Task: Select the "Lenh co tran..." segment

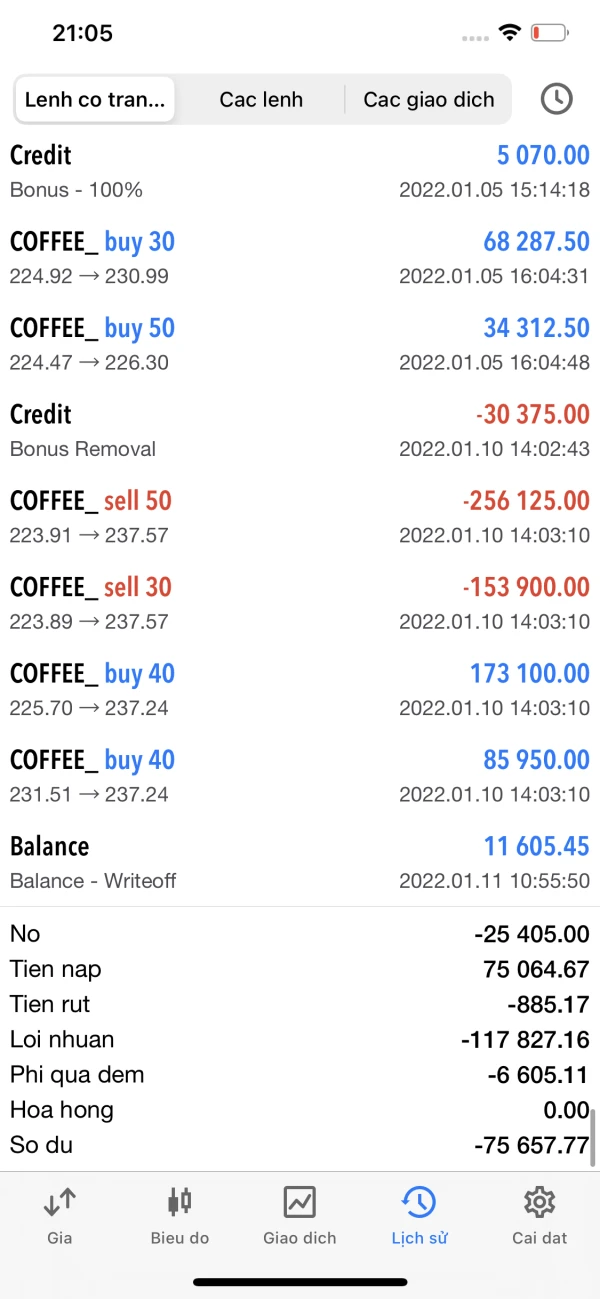Action: click(x=95, y=99)
